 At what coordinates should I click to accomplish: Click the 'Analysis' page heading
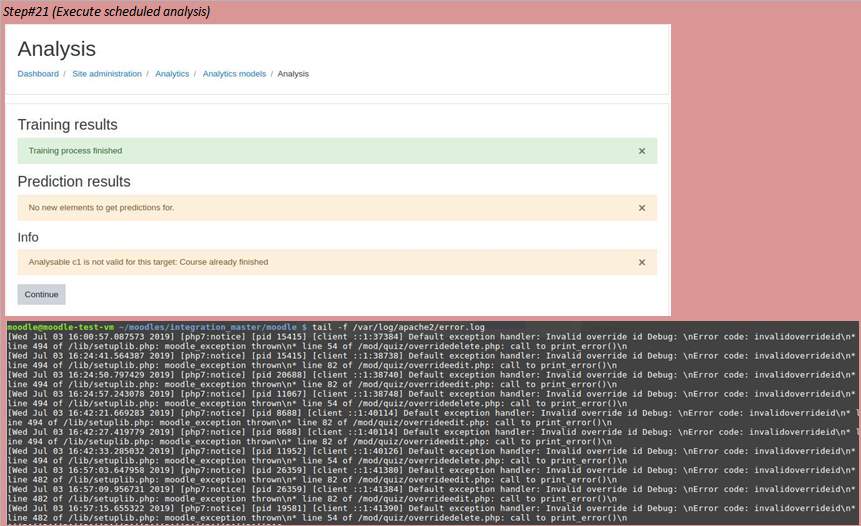pos(57,49)
